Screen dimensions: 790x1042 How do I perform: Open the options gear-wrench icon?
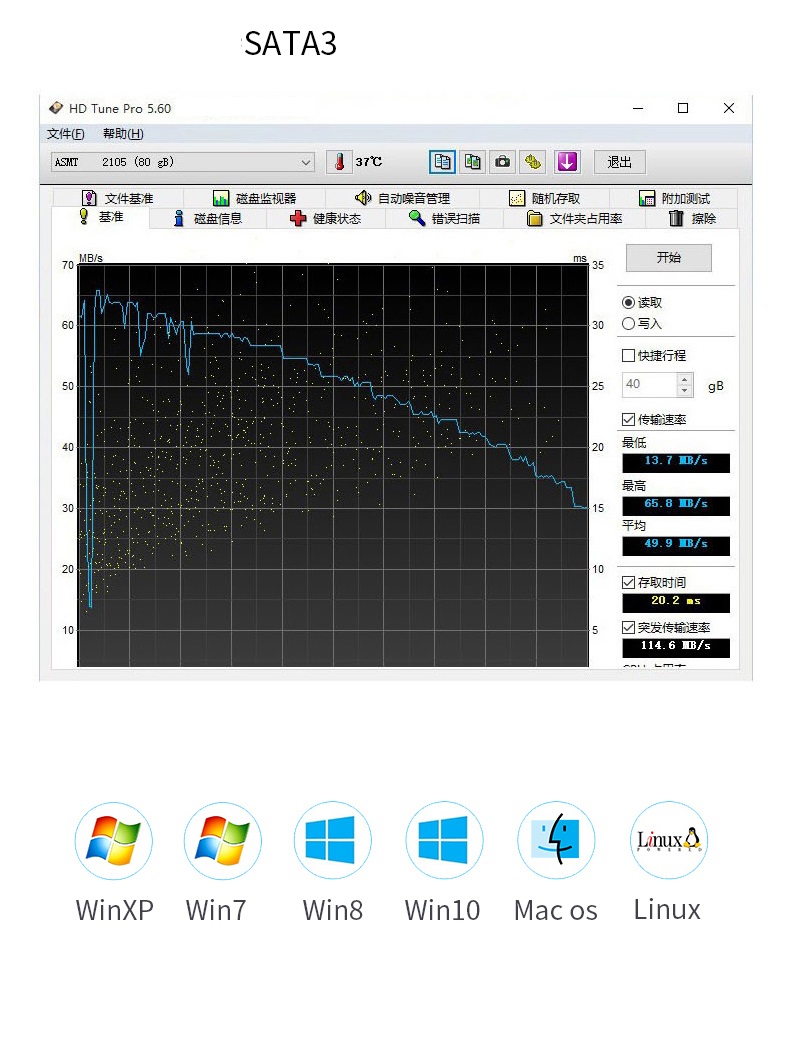point(533,161)
